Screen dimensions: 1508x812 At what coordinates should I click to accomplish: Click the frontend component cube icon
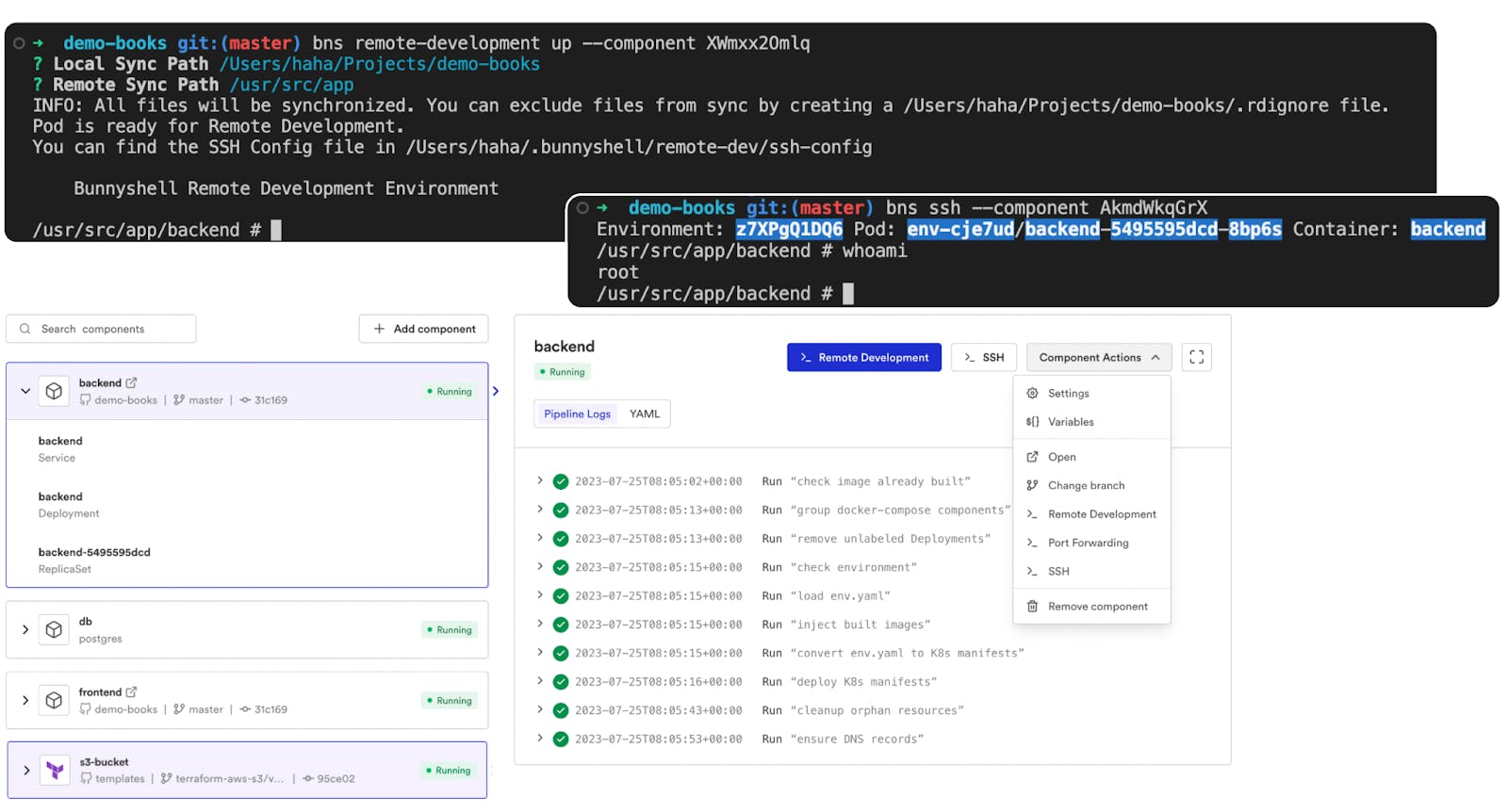tap(55, 700)
